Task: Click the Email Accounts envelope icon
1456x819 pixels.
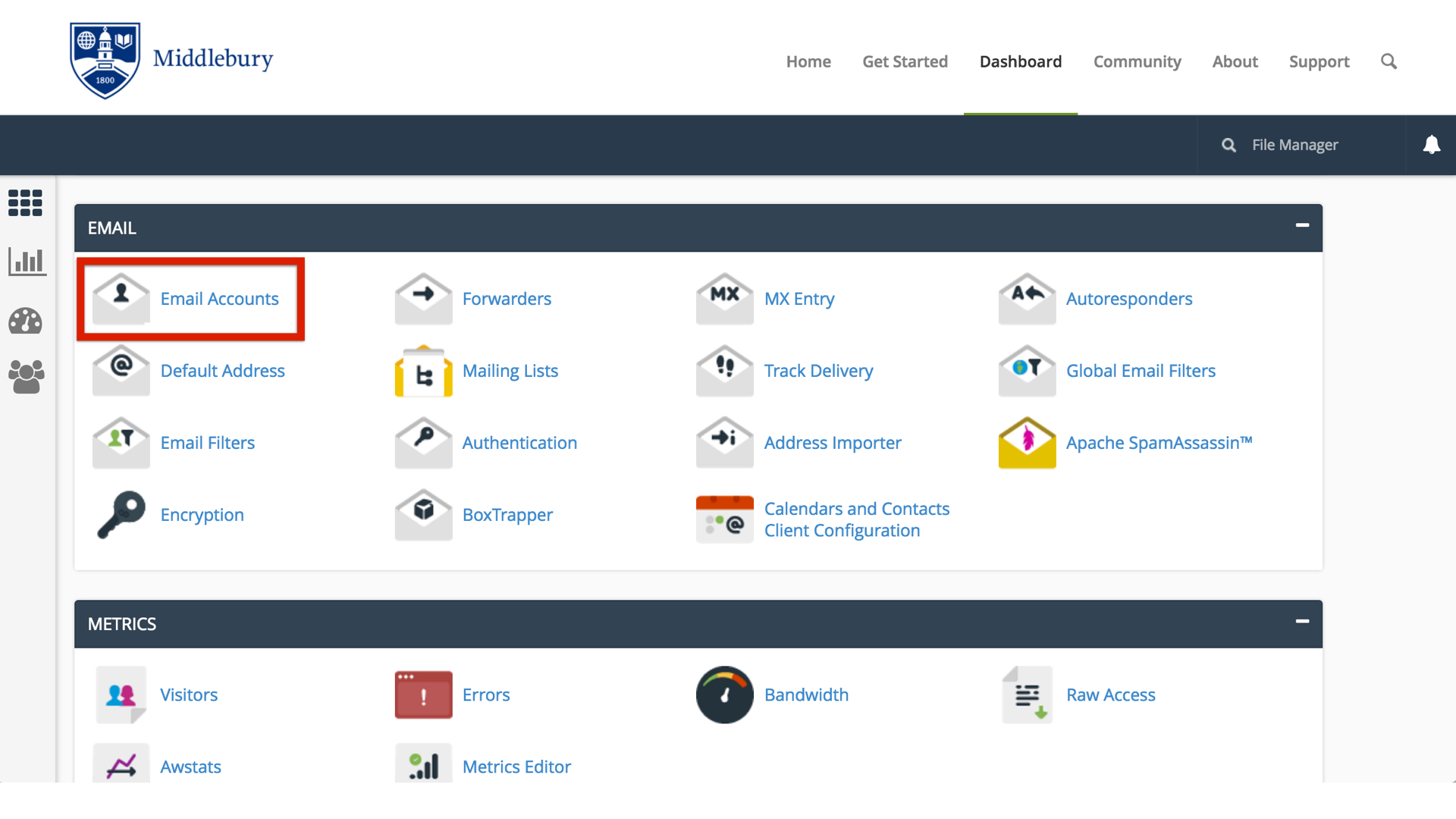Action: tap(121, 299)
